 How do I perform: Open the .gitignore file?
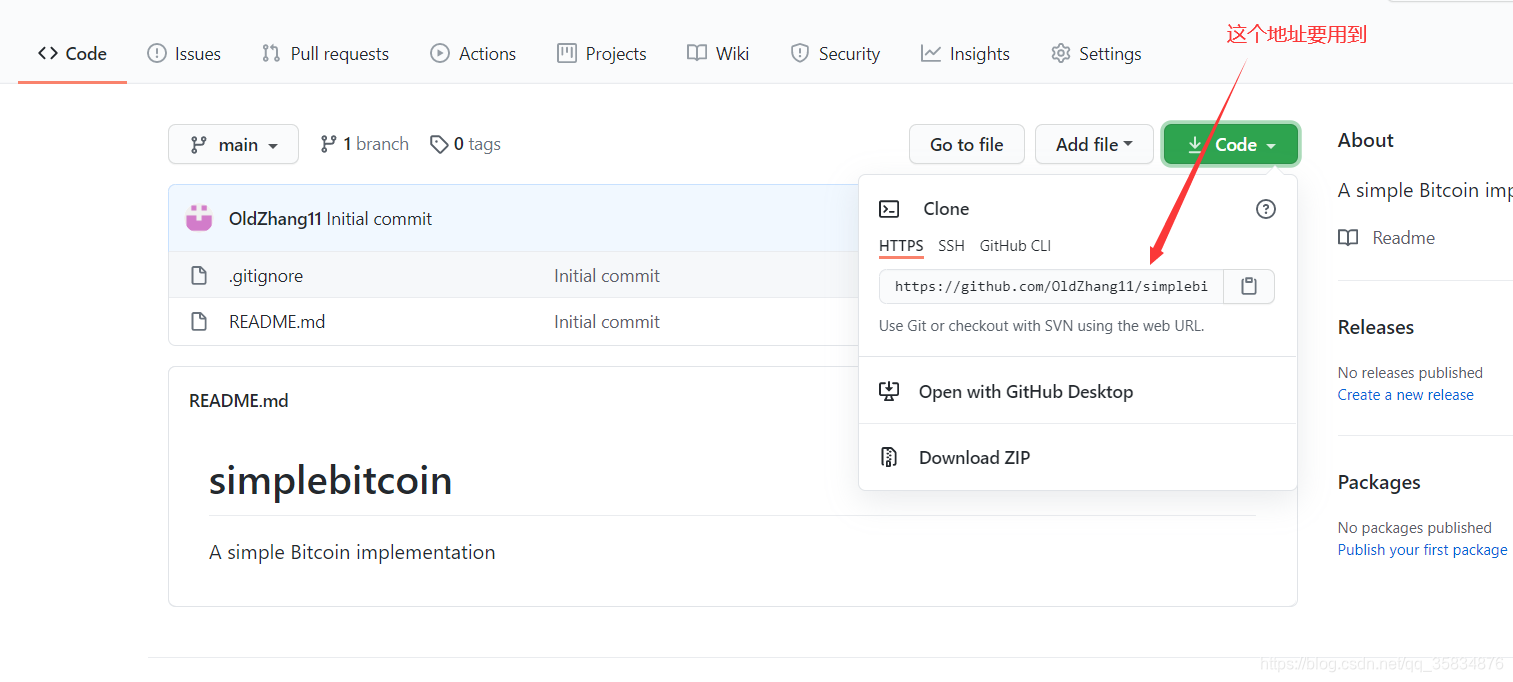(x=266, y=276)
